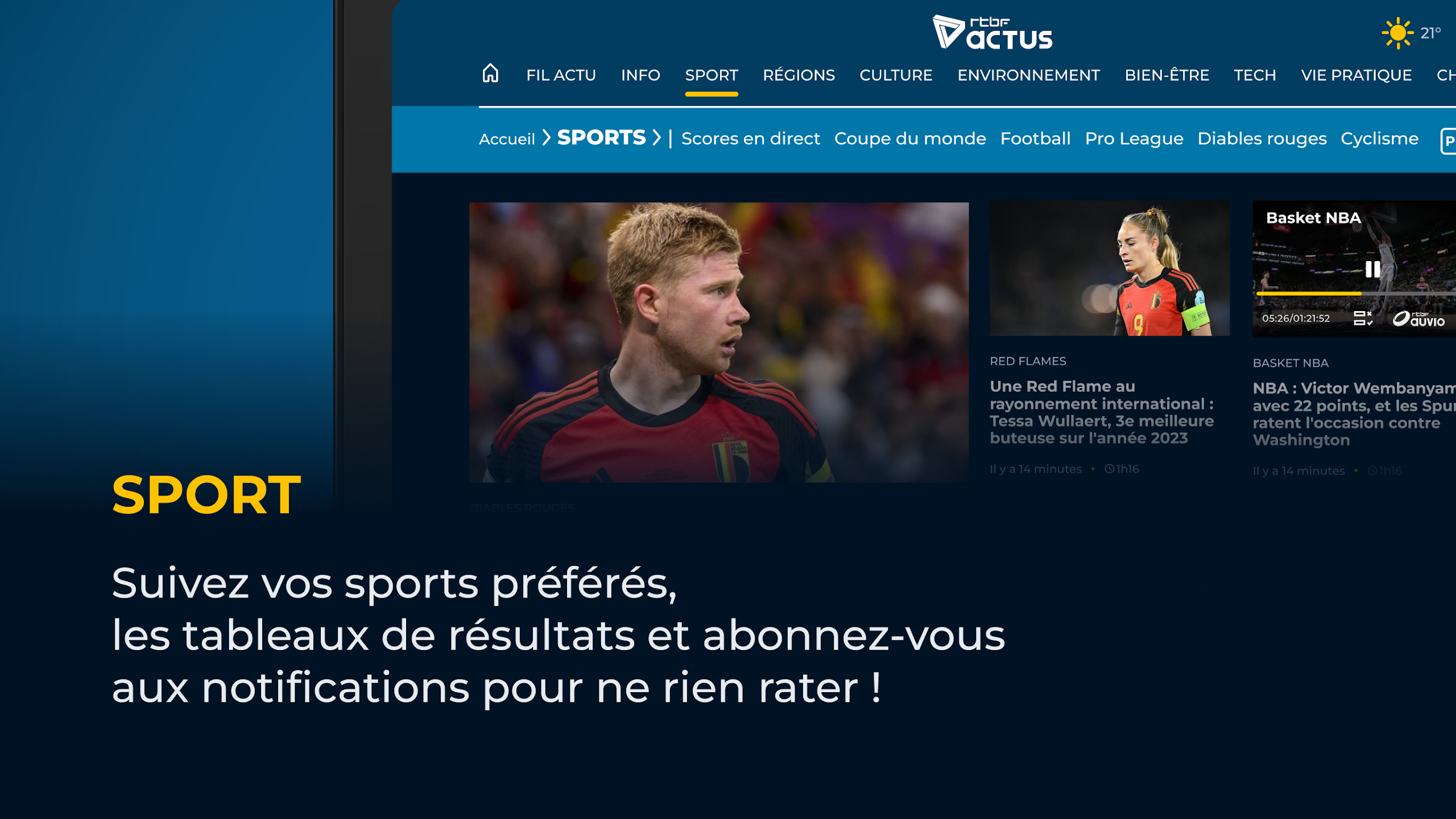
Task: Click the chevron after Accueil breadcrumb
Action: [546, 137]
